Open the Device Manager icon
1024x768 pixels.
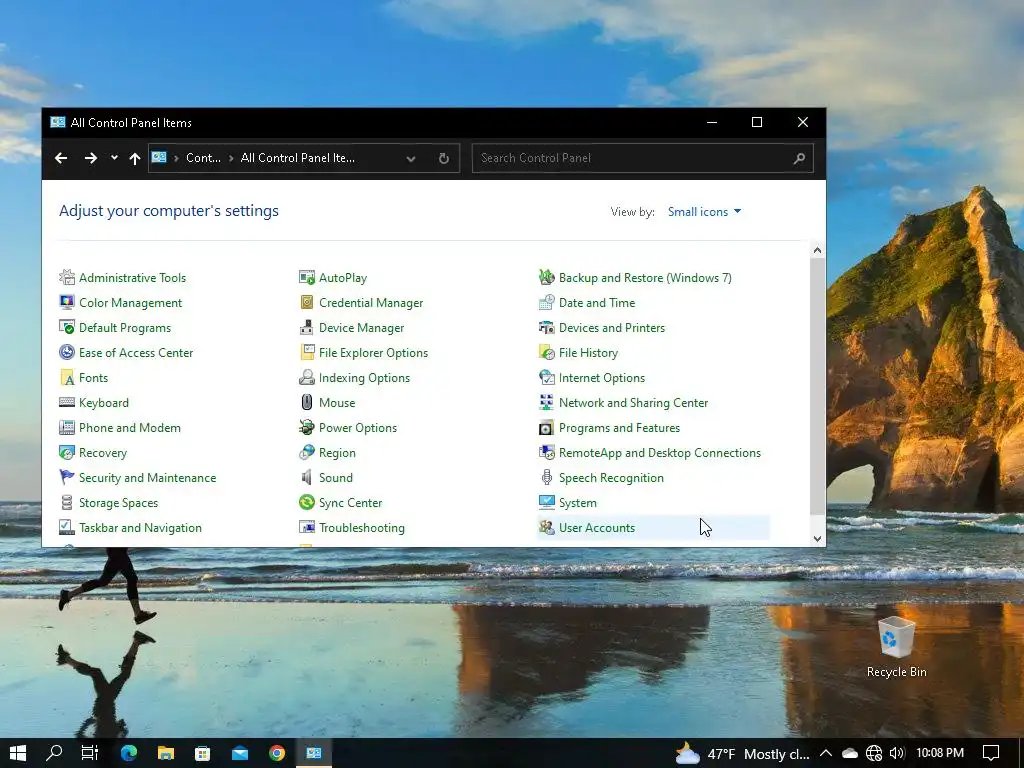tap(306, 327)
